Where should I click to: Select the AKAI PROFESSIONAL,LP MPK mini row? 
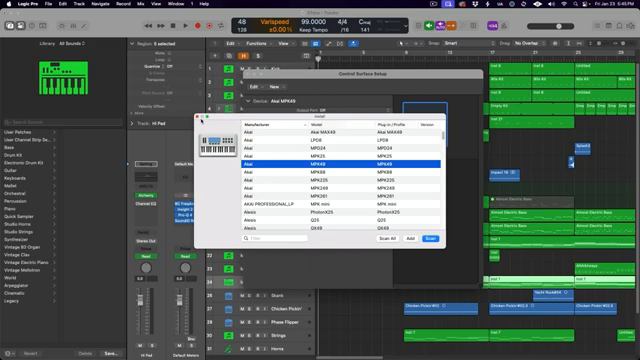(x=341, y=204)
